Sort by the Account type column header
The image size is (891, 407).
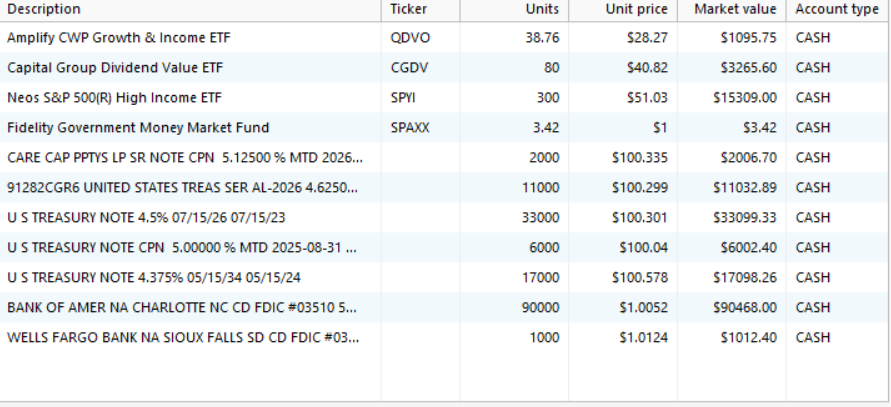tap(839, 10)
